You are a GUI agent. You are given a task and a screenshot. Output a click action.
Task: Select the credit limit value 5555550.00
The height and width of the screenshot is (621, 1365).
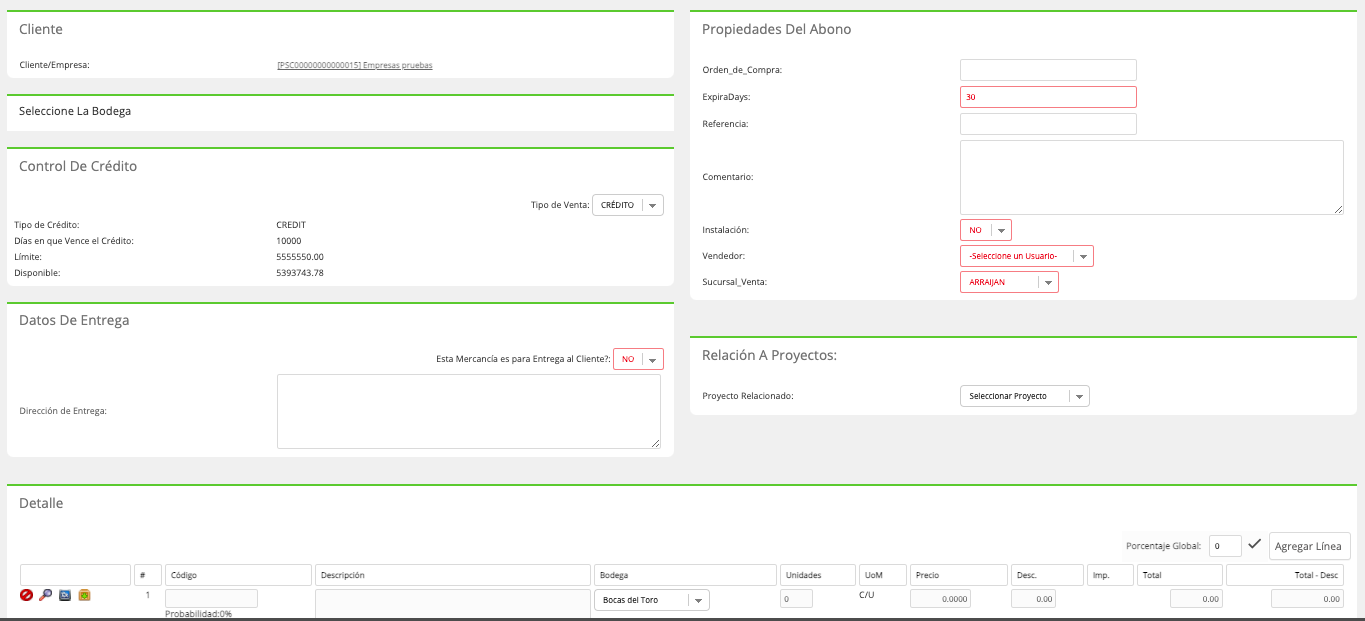click(300, 257)
